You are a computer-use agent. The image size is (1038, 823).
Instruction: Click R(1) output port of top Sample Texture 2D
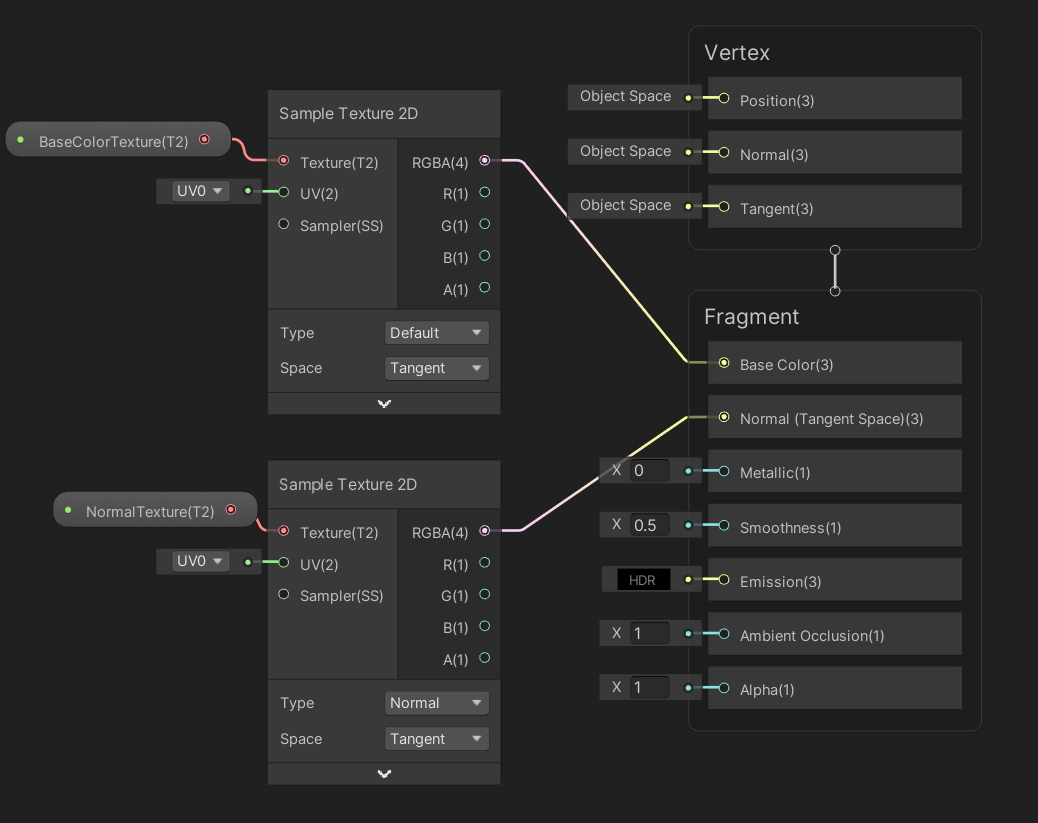pyautogui.click(x=485, y=192)
